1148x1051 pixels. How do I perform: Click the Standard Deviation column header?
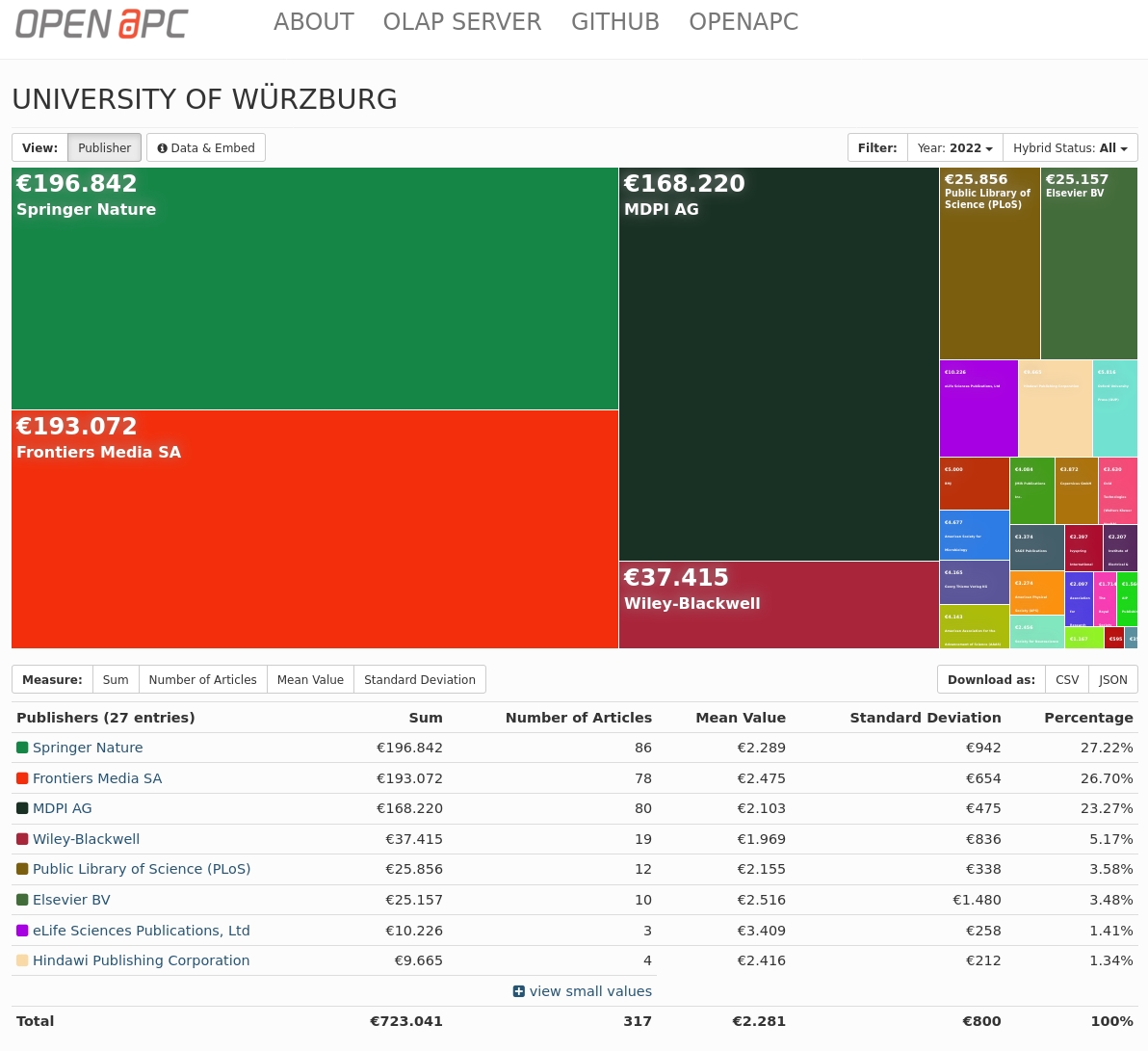[x=926, y=718]
